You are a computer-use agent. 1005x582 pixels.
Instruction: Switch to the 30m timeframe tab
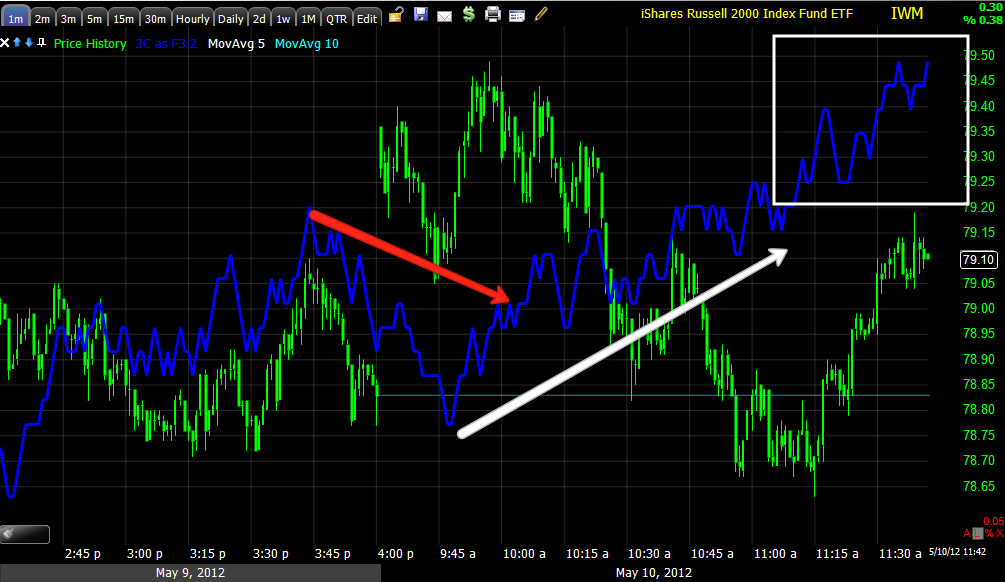pos(155,18)
